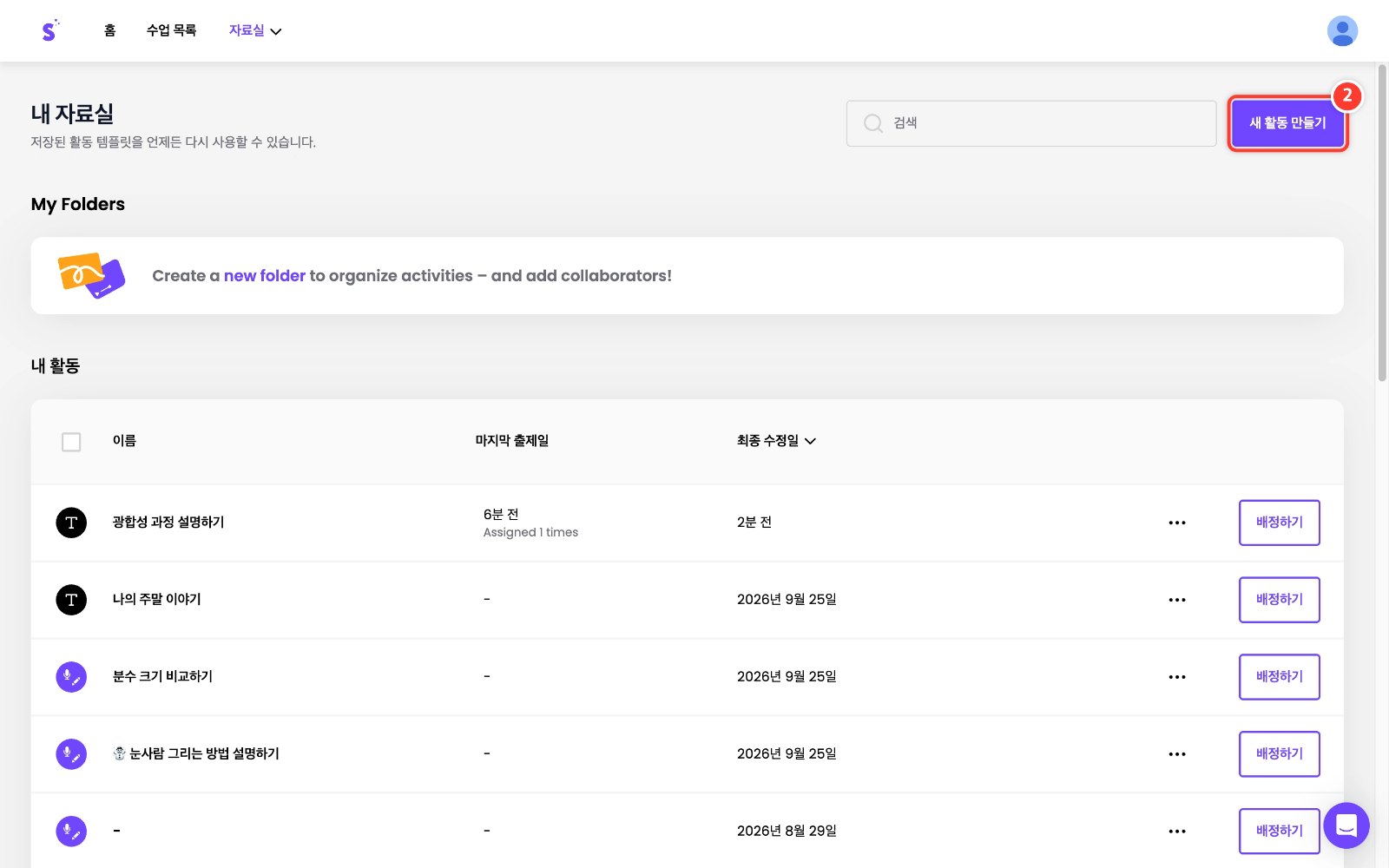This screenshot has height=868, width=1389.
Task: Expand the 자료실 dropdown in navigation
Action: (255, 30)
